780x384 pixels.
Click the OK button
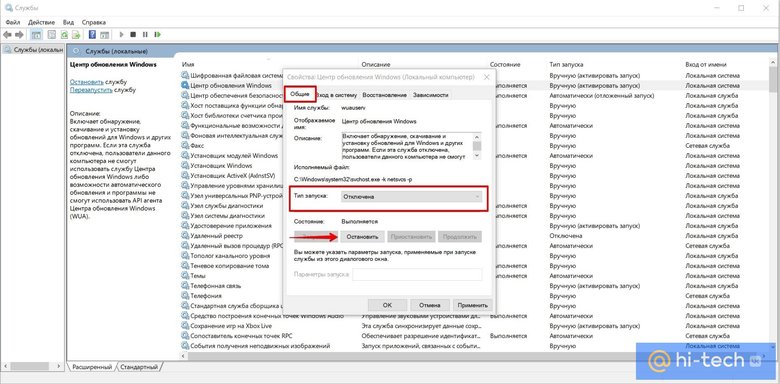pyautogui.click(x=388, y=305)
